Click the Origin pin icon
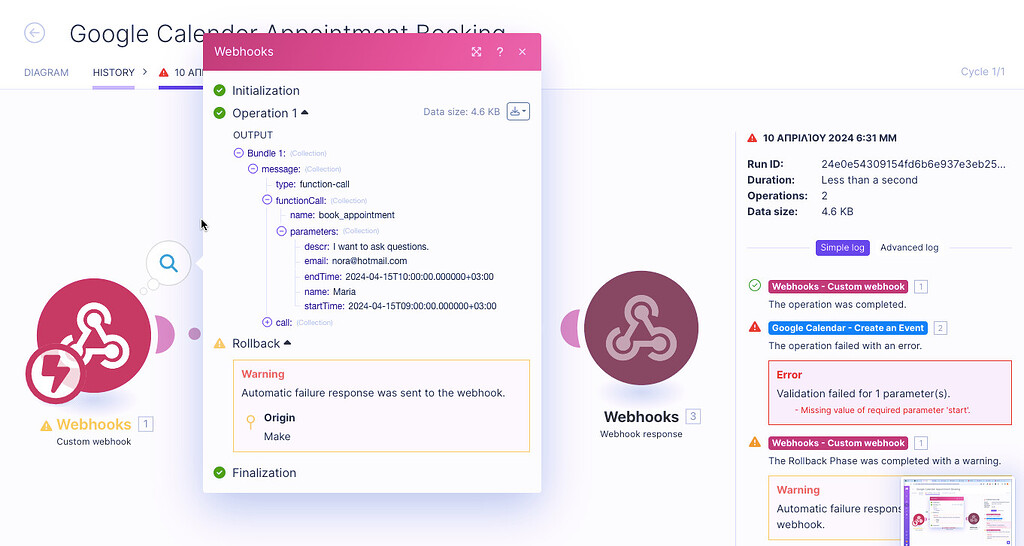1024x546 pixels. [x=250, y=422]
